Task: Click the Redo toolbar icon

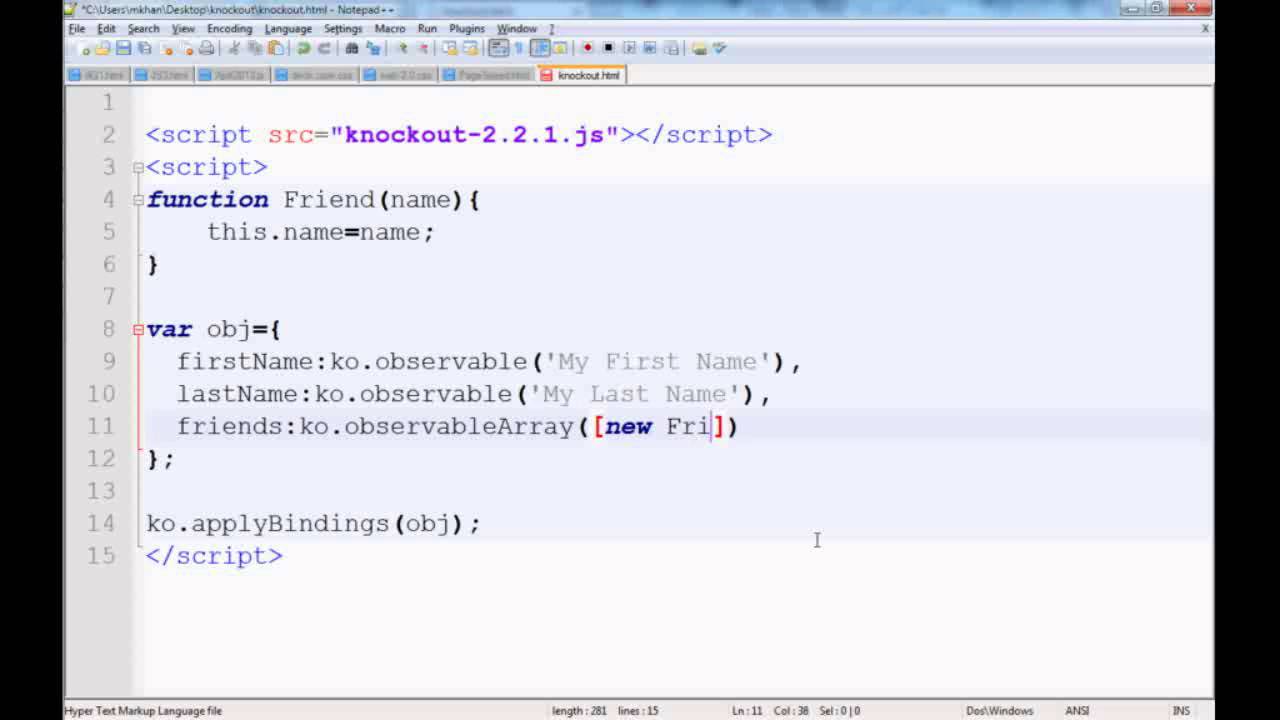Action: tap(324, 48)
